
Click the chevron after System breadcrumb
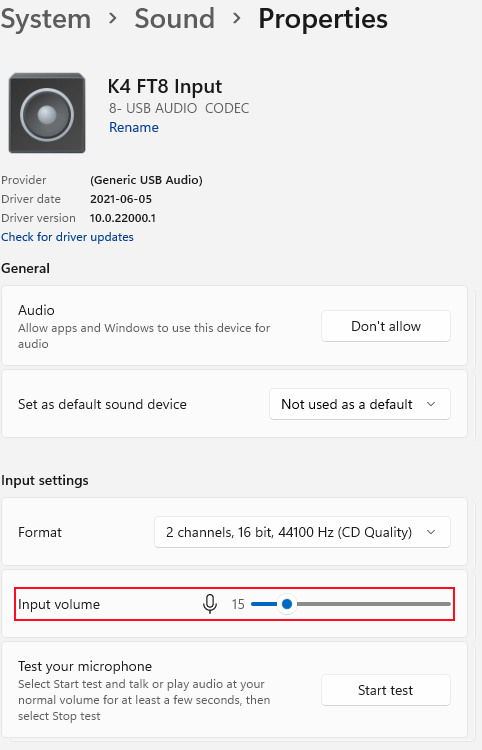pyautogui.click(x=112, y=19)
